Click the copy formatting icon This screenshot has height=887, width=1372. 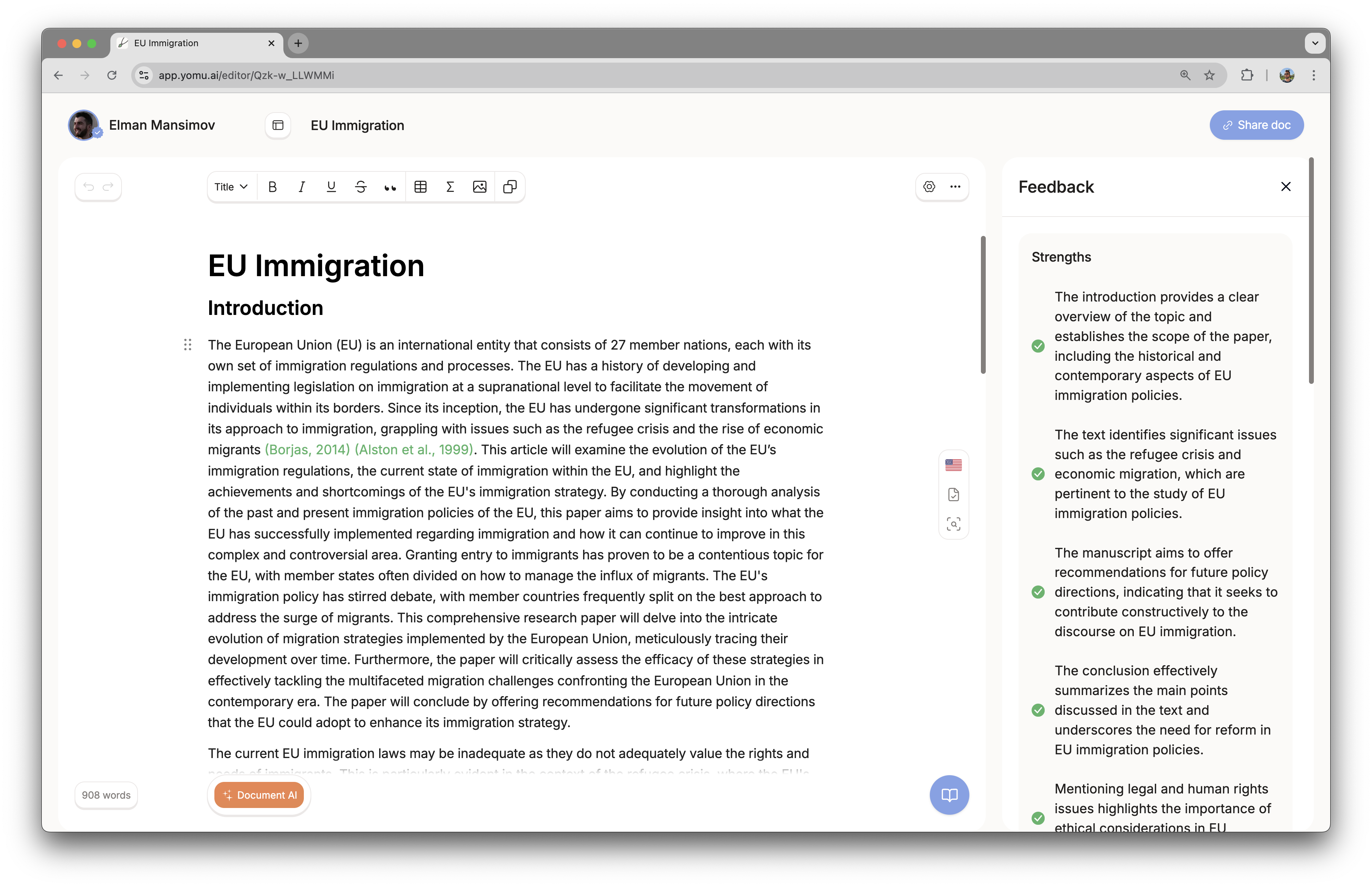510,187
